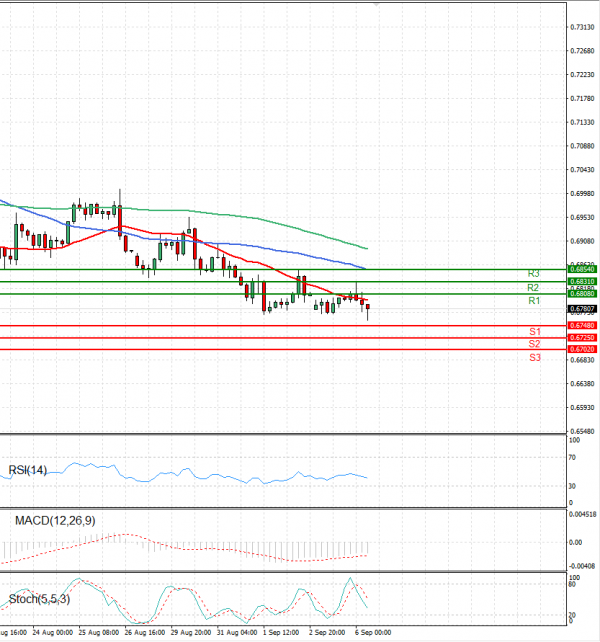
Task: Click the 0.66380 price axis value
Action: pyautogui.click(x=582, y=384)
